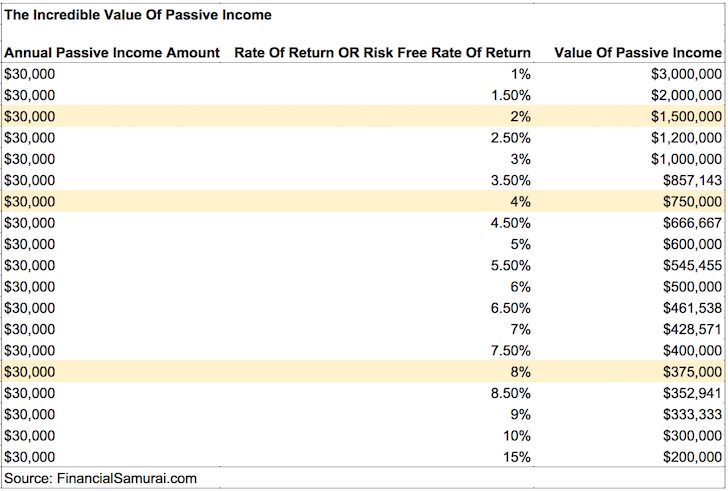Select the highlighted $375,000 value cell

[x=692, y=371]
